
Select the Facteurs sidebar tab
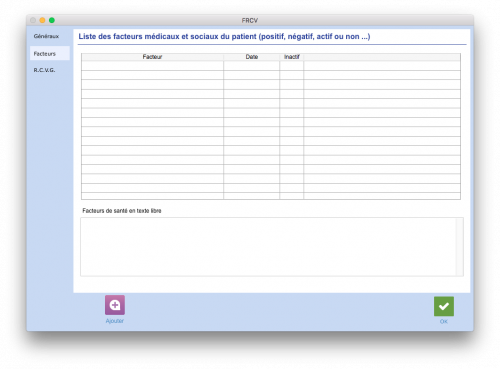click(x=50, y=53)
